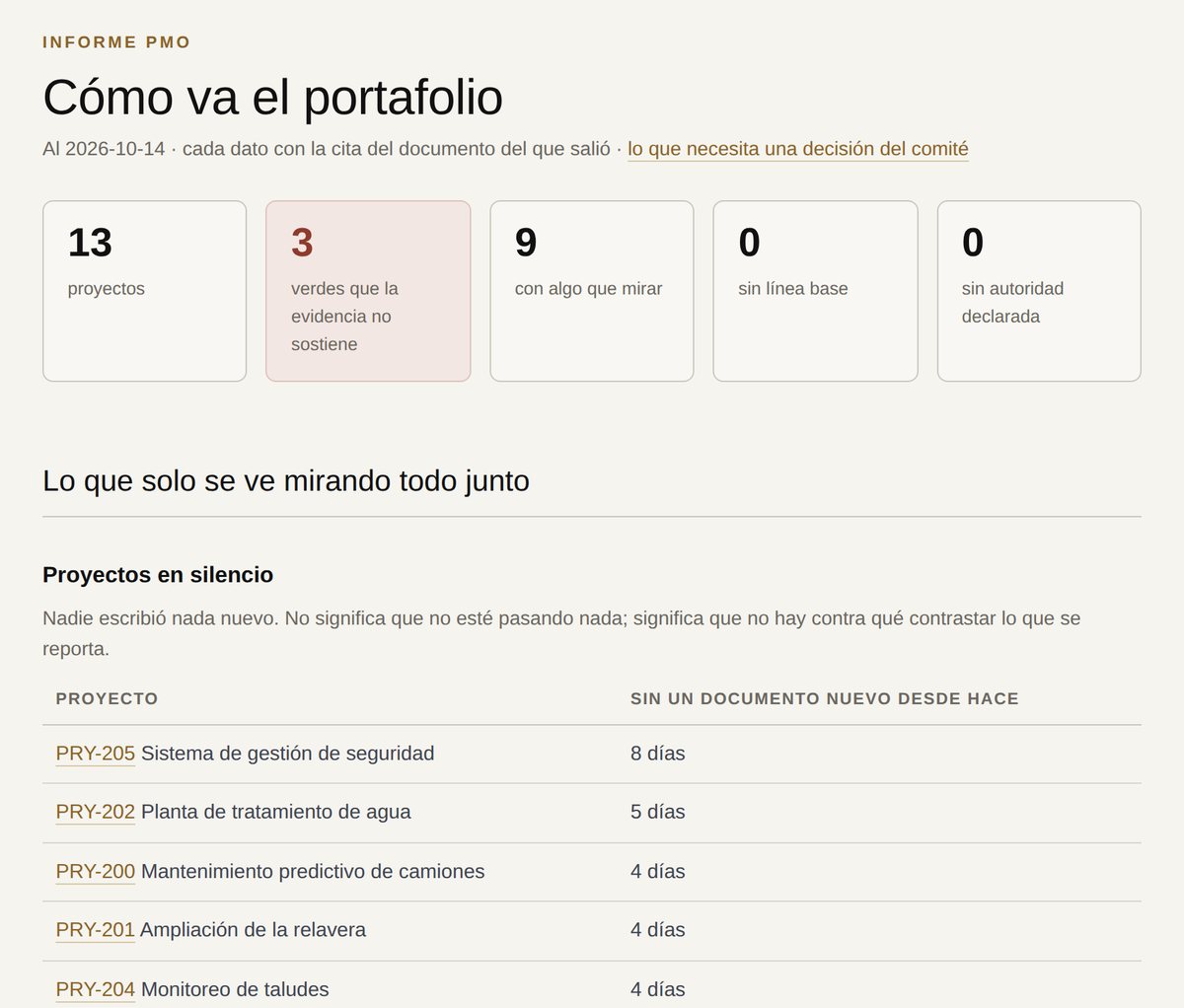Select the "verdes que la evidencia no sostiene" card
Screen dimensions: 1184x1008
(368, 291)
